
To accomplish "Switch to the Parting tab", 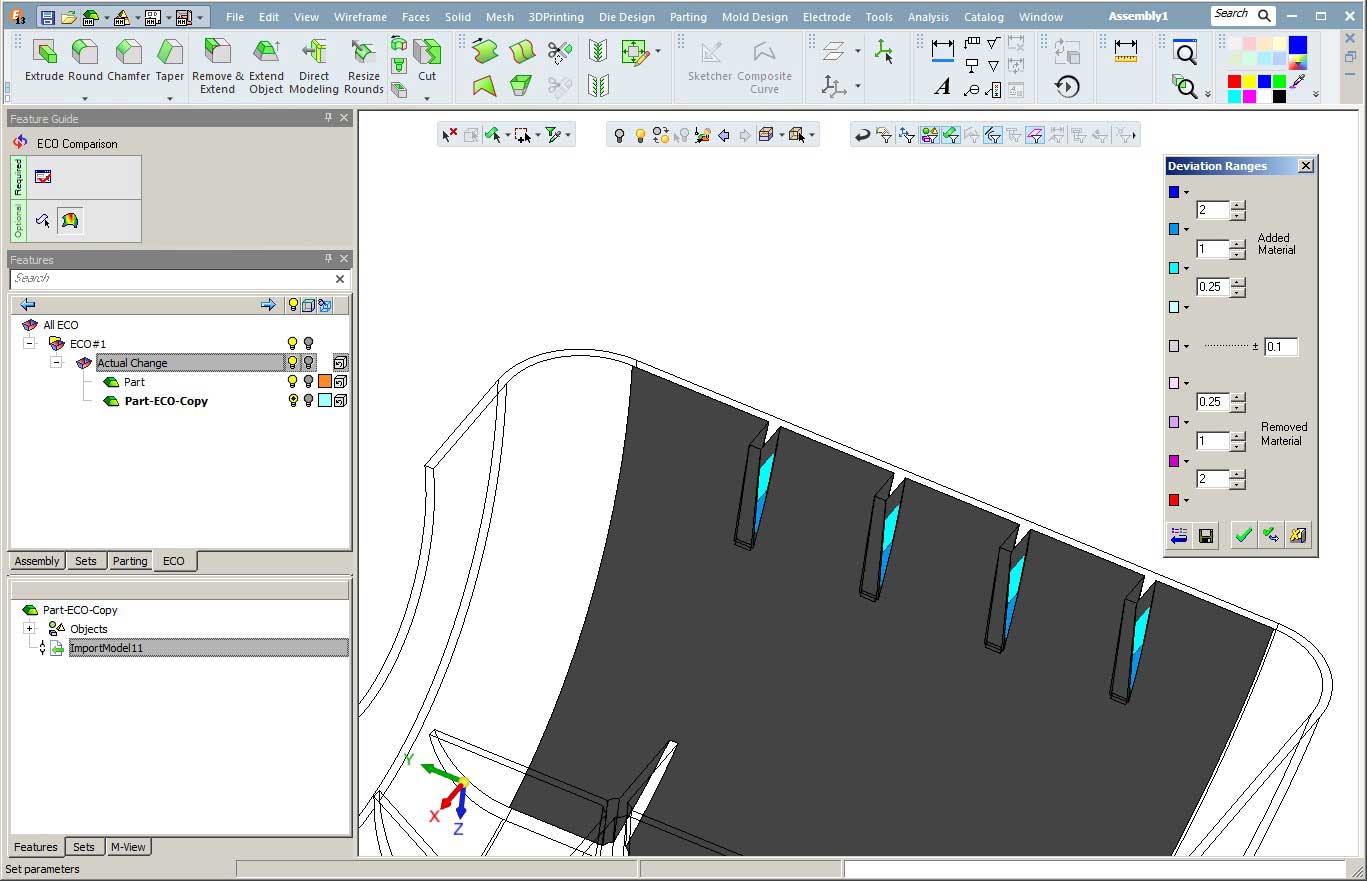I will 130,561.
